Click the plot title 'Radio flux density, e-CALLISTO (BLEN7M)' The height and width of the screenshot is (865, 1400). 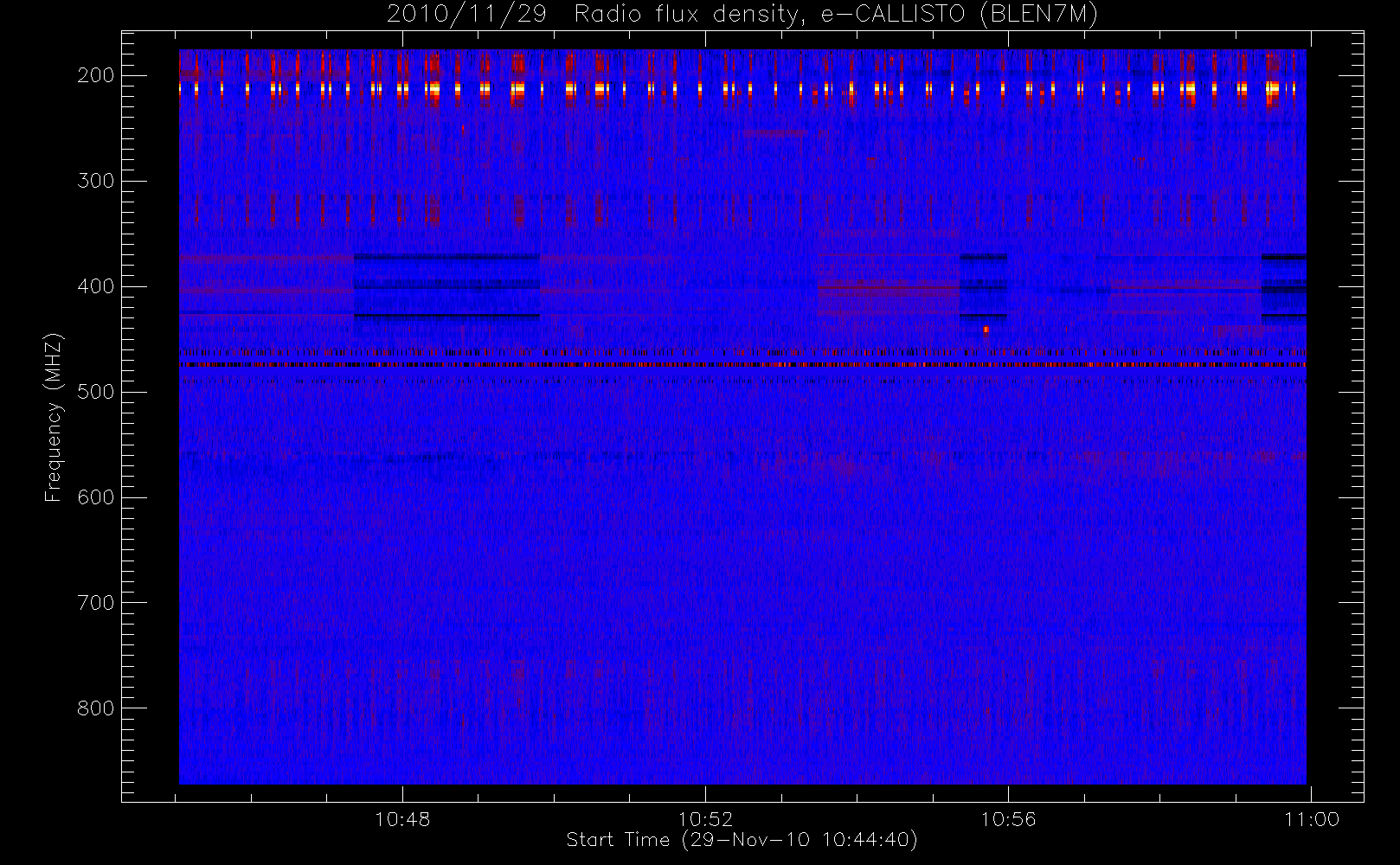click(x=836, y=14)
